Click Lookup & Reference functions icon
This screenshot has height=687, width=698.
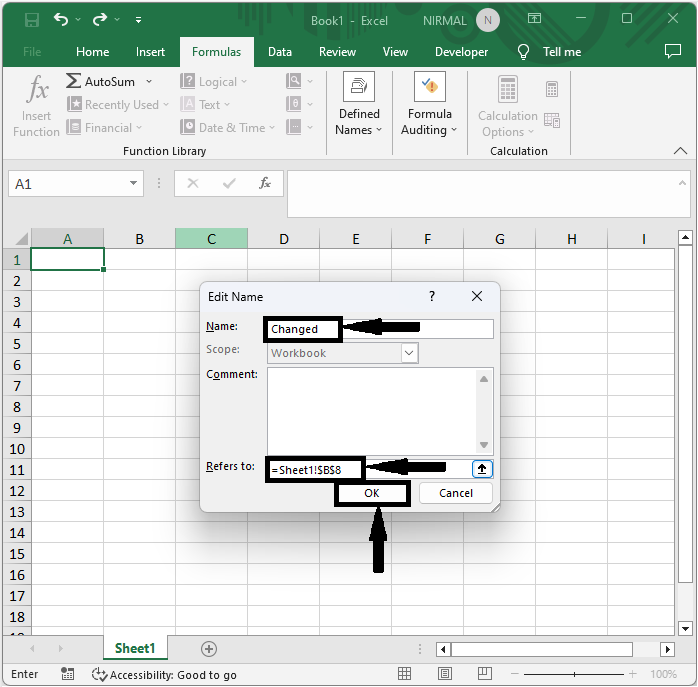[294, 81]
